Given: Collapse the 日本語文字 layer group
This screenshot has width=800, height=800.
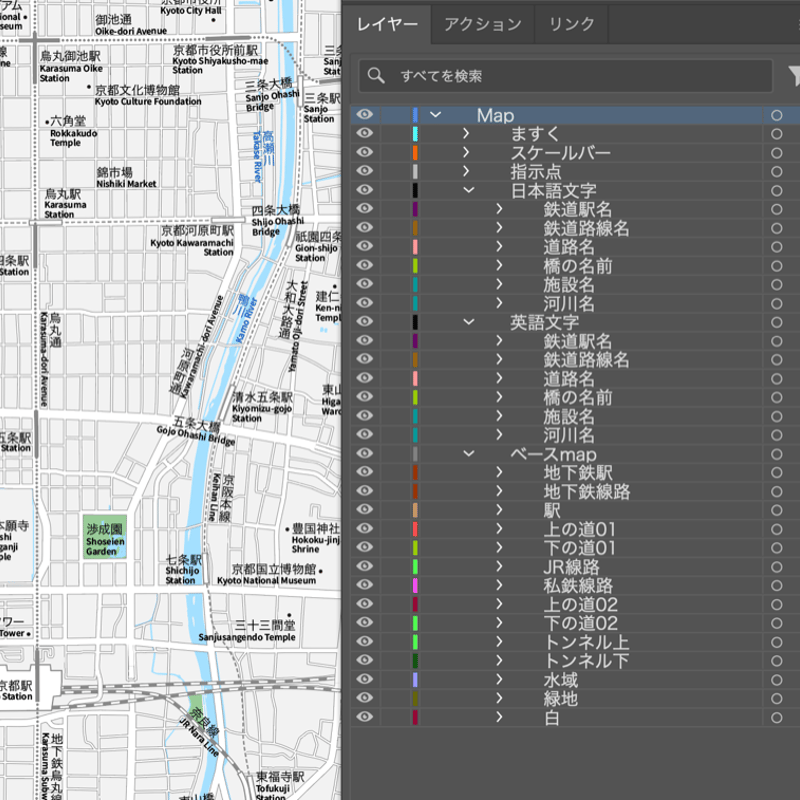Looking at the screenshot, I should click(468, 190).
